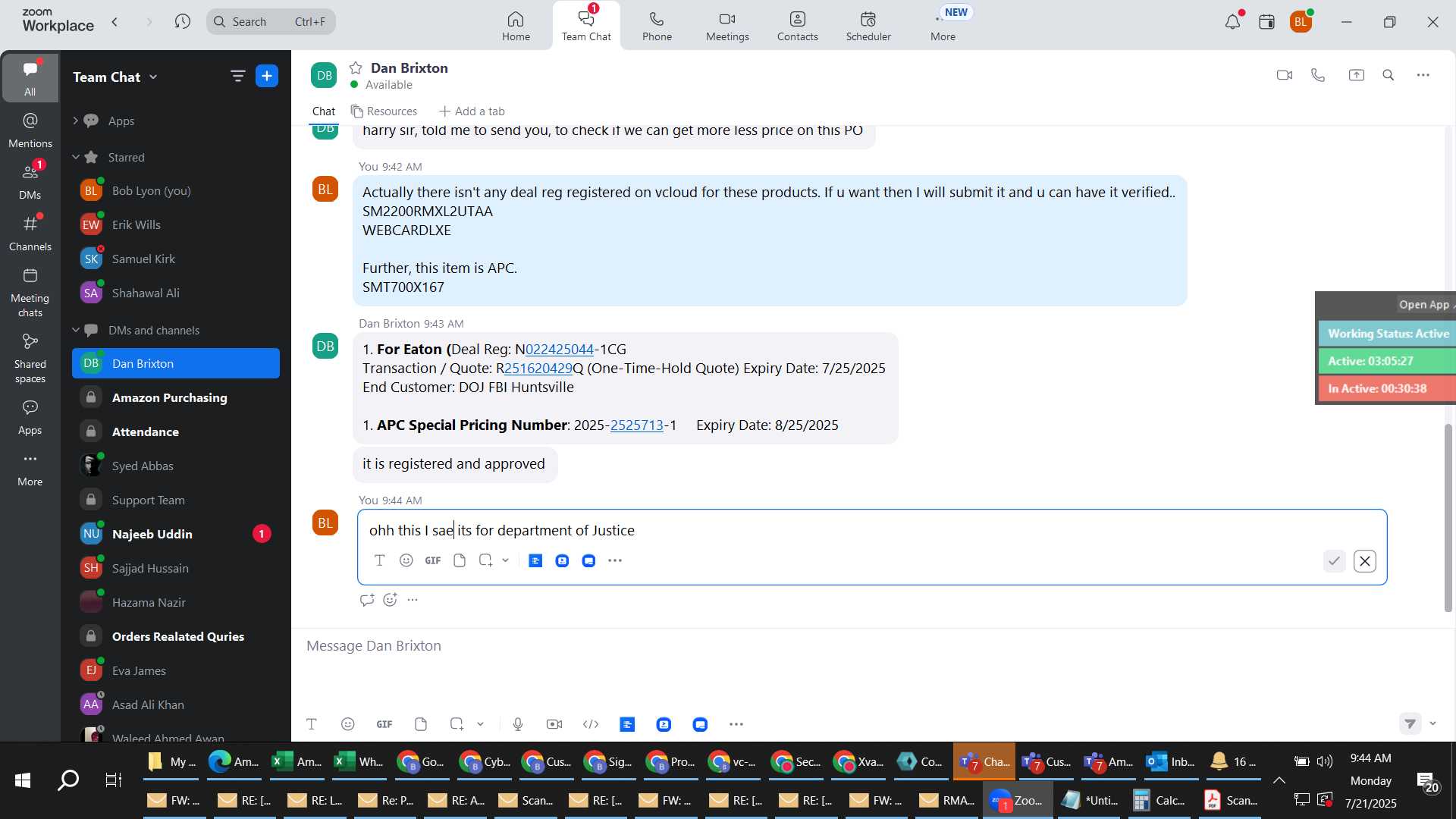Open APC pricing link 2525713
Screen dimensions: 1456x819
click(x=637, y=425)
